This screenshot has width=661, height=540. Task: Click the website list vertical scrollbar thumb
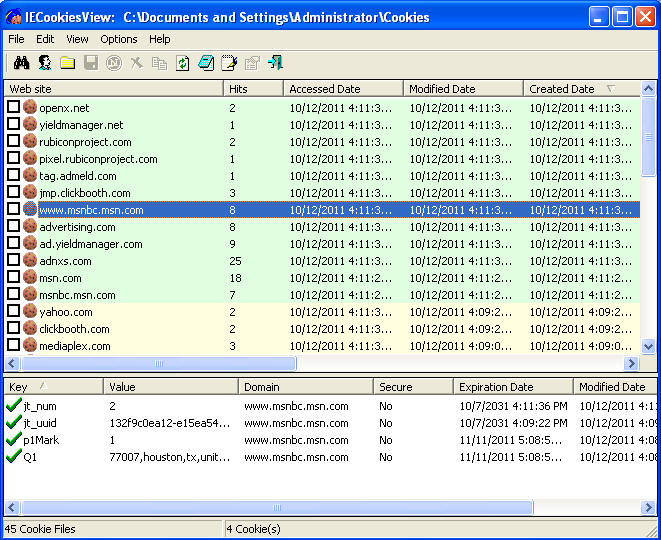point(648,137)
